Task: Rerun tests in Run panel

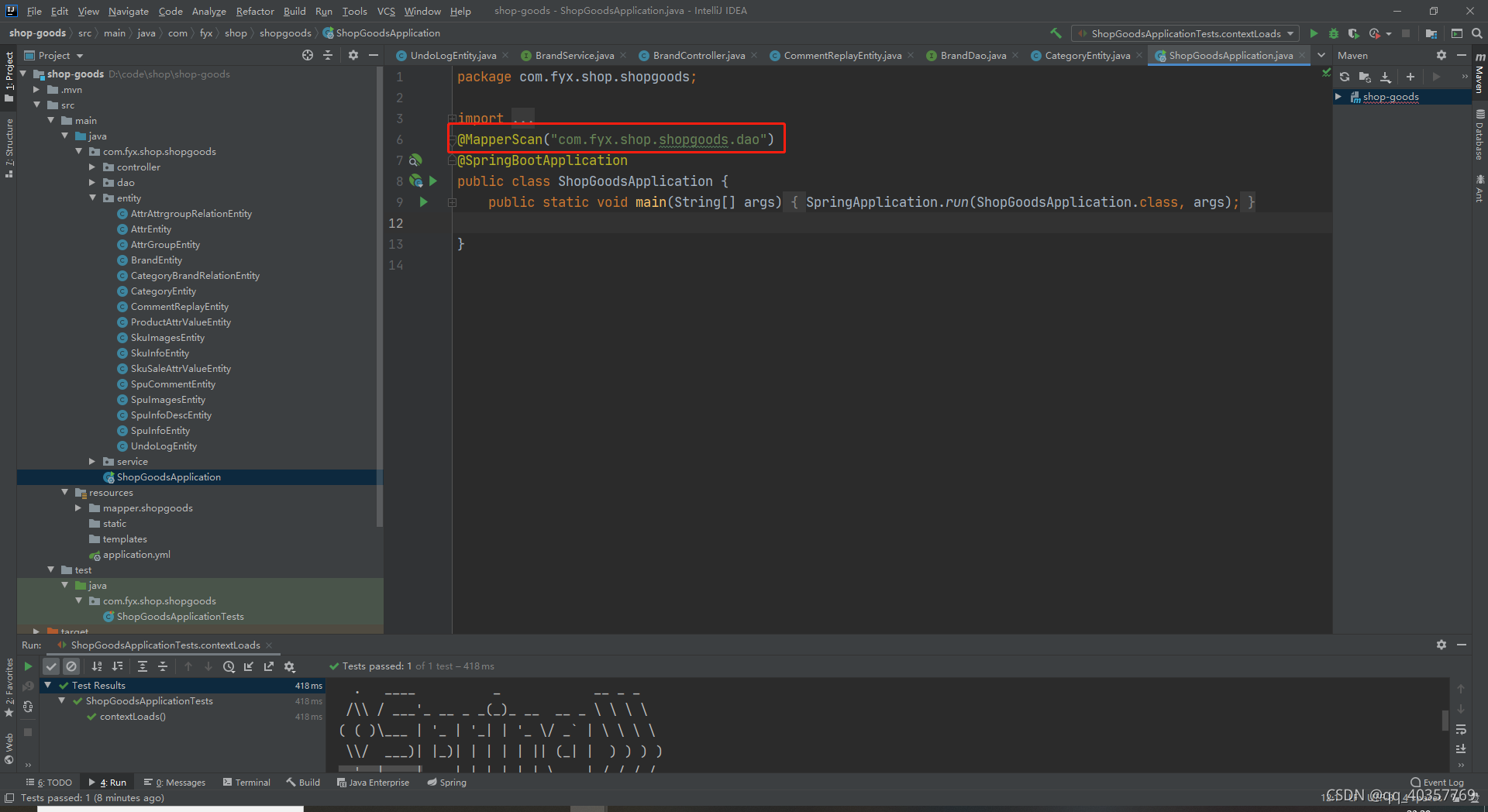Action: tap(28, 666)
